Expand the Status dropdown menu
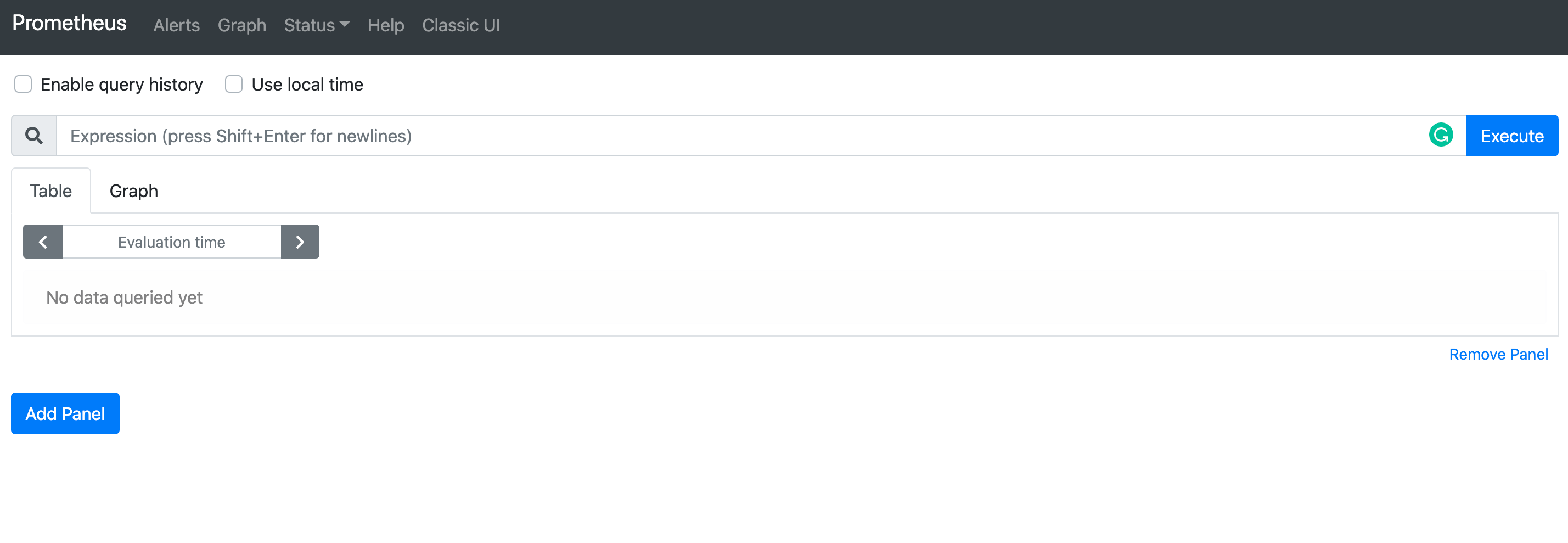 pyautogui.click(x=316, y=26)
